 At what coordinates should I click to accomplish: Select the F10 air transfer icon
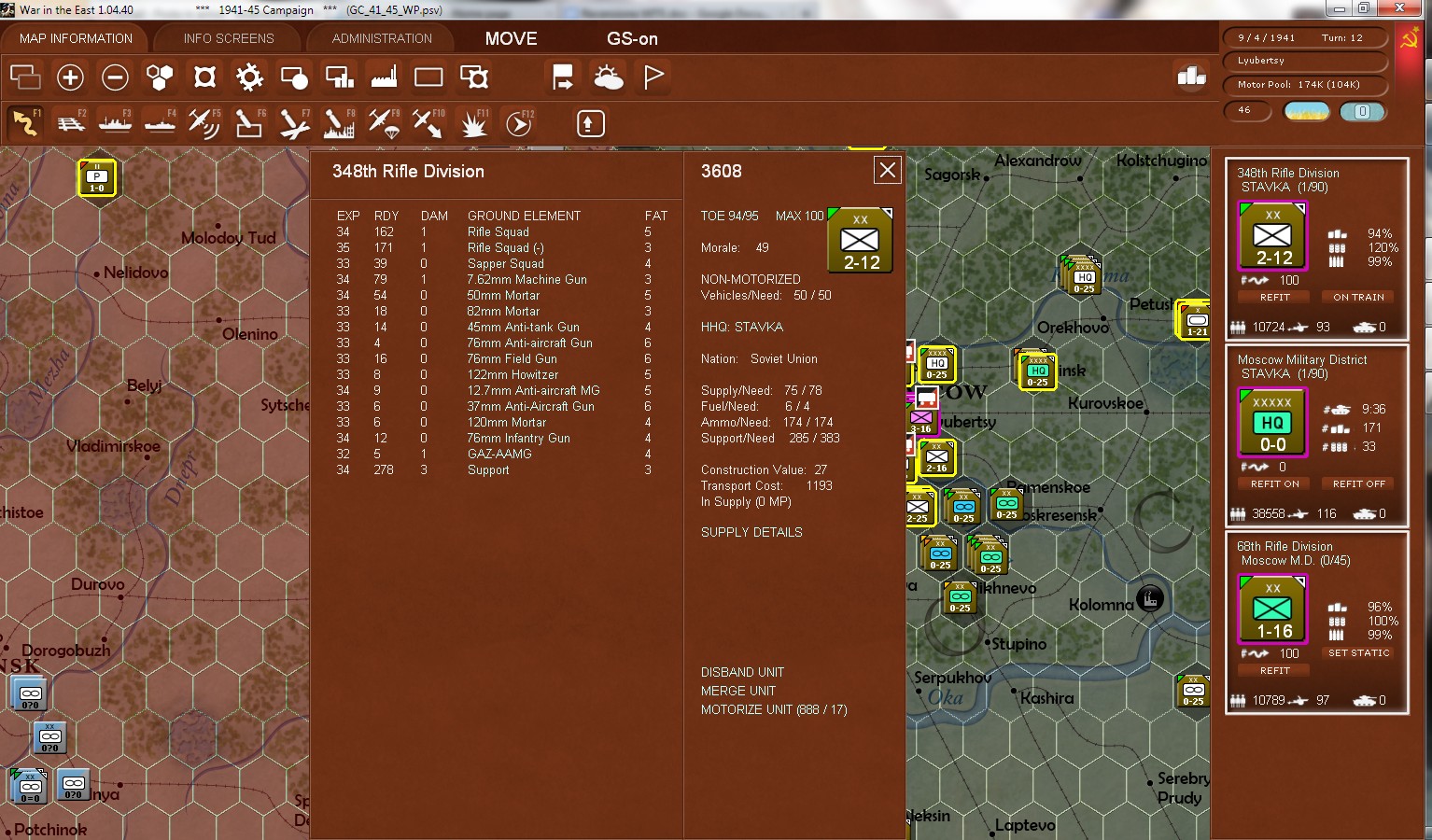coord(428,123)
